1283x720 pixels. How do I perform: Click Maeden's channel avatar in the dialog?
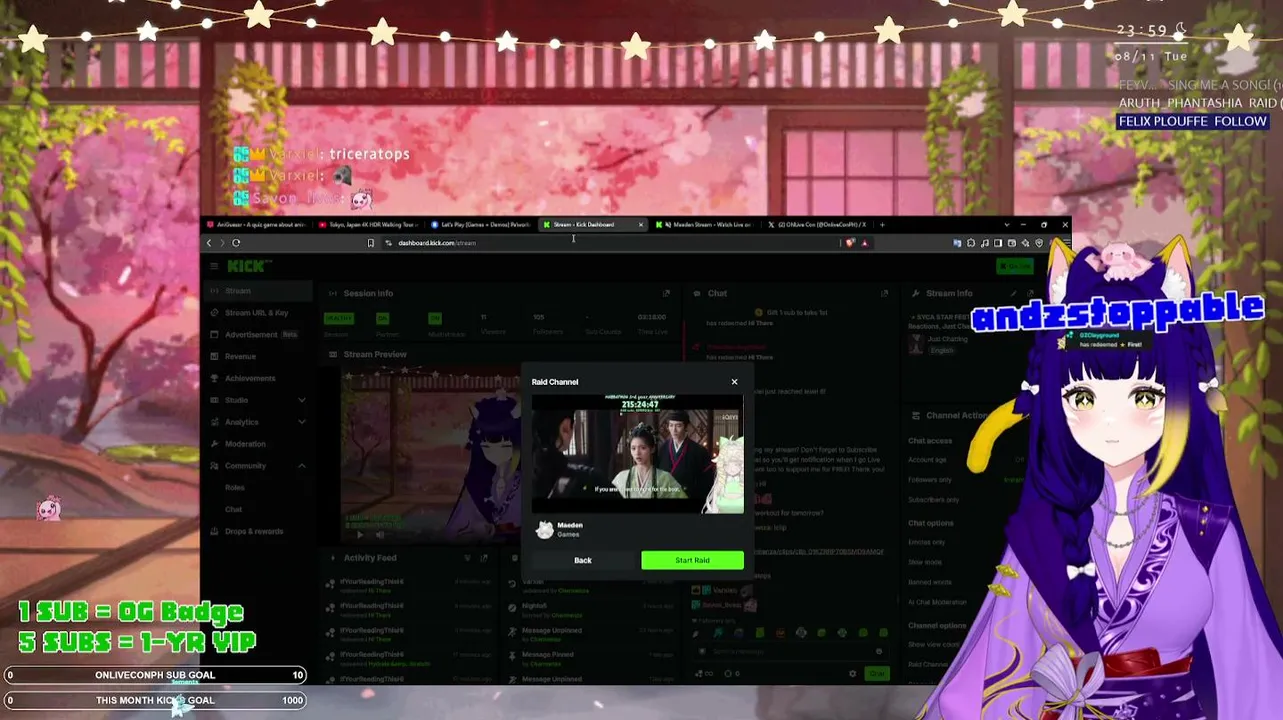pyautogui.click(x=545, y=530)
